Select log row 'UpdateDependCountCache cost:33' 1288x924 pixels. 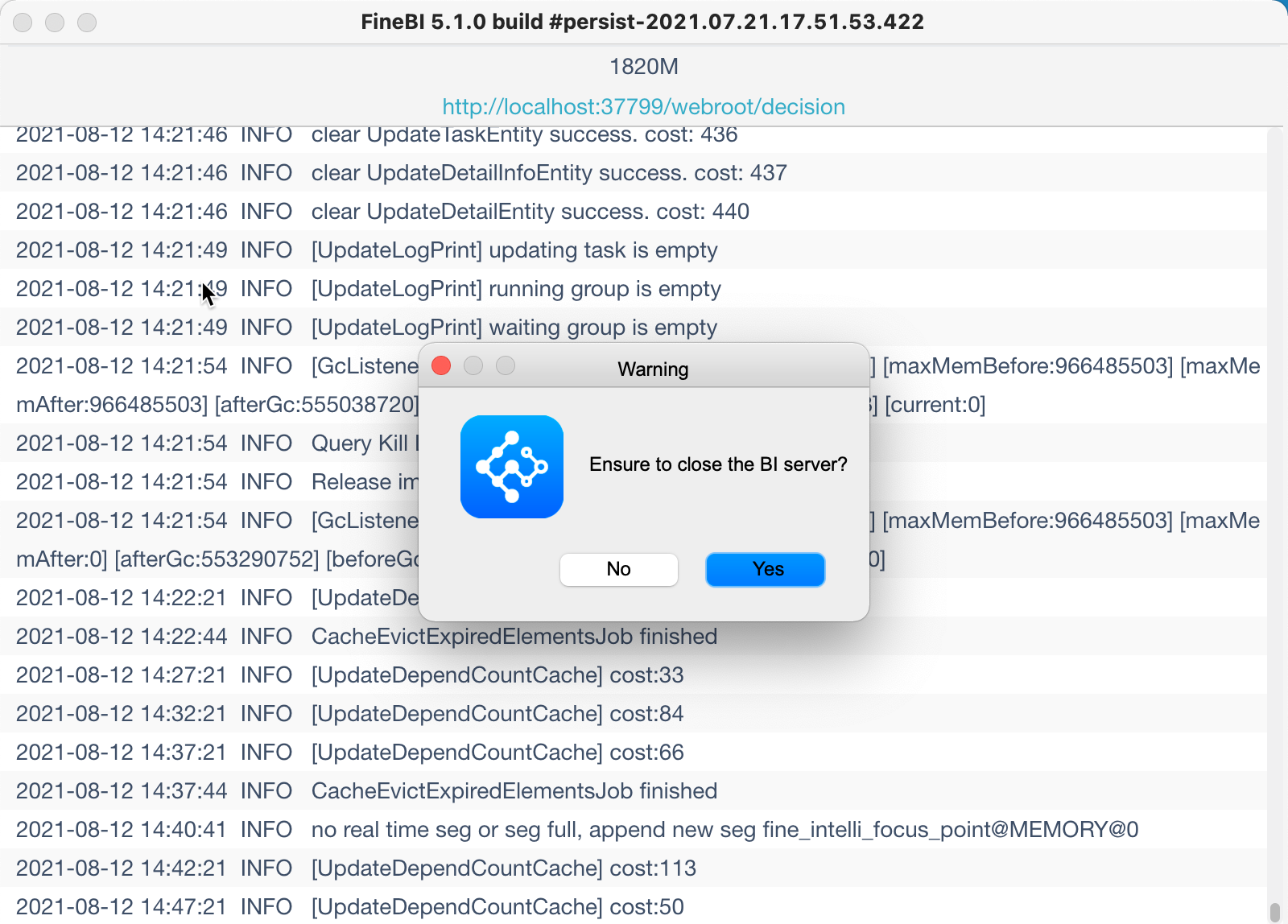[634, 674]
